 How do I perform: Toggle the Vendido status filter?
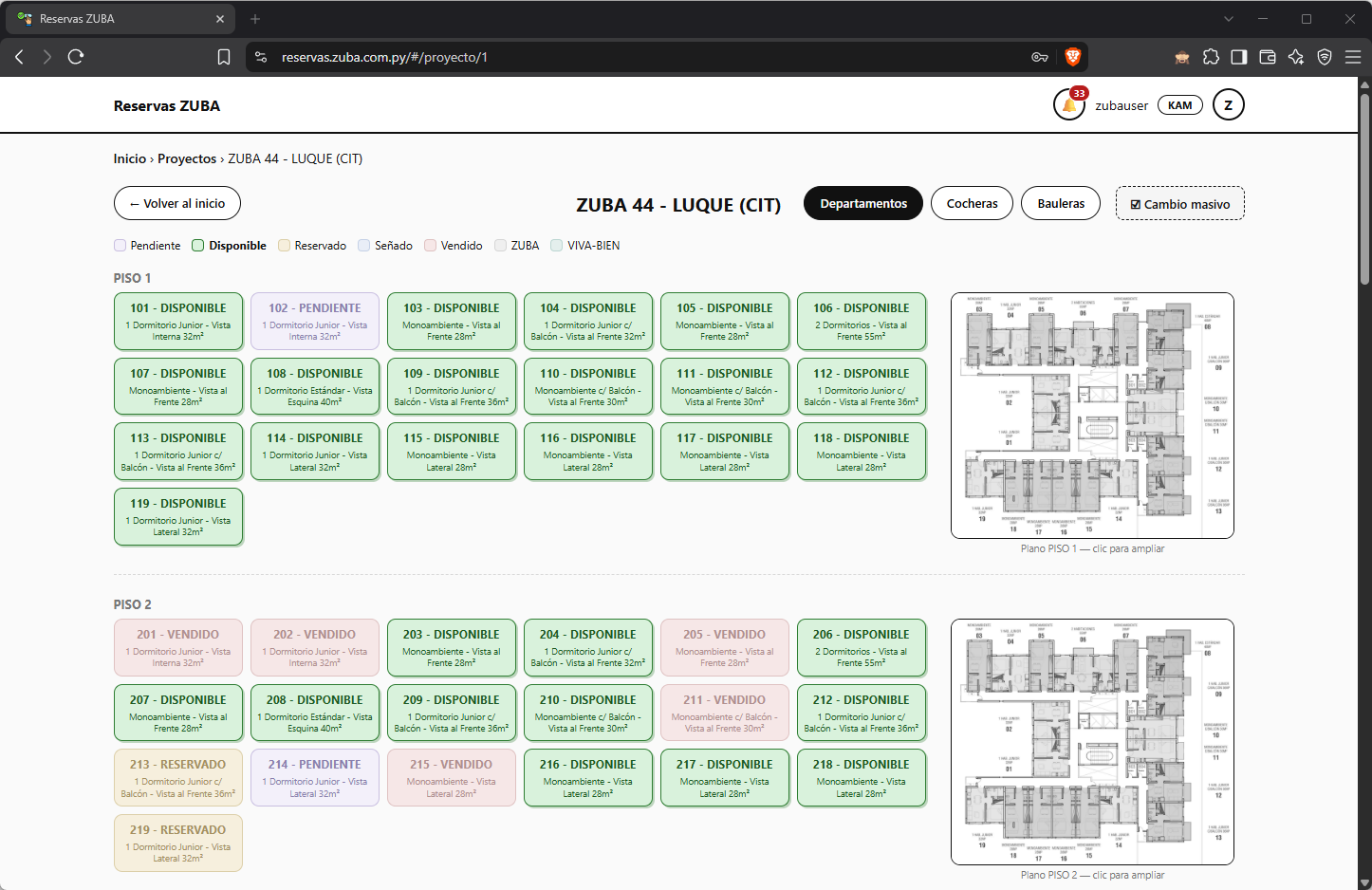click(x=454, y=246)
